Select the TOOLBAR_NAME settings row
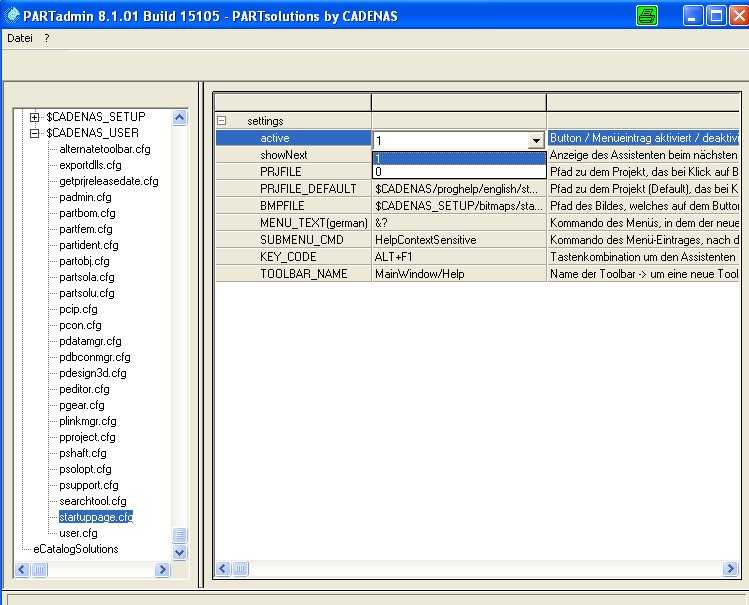749x605 pixels. [477, 274]
